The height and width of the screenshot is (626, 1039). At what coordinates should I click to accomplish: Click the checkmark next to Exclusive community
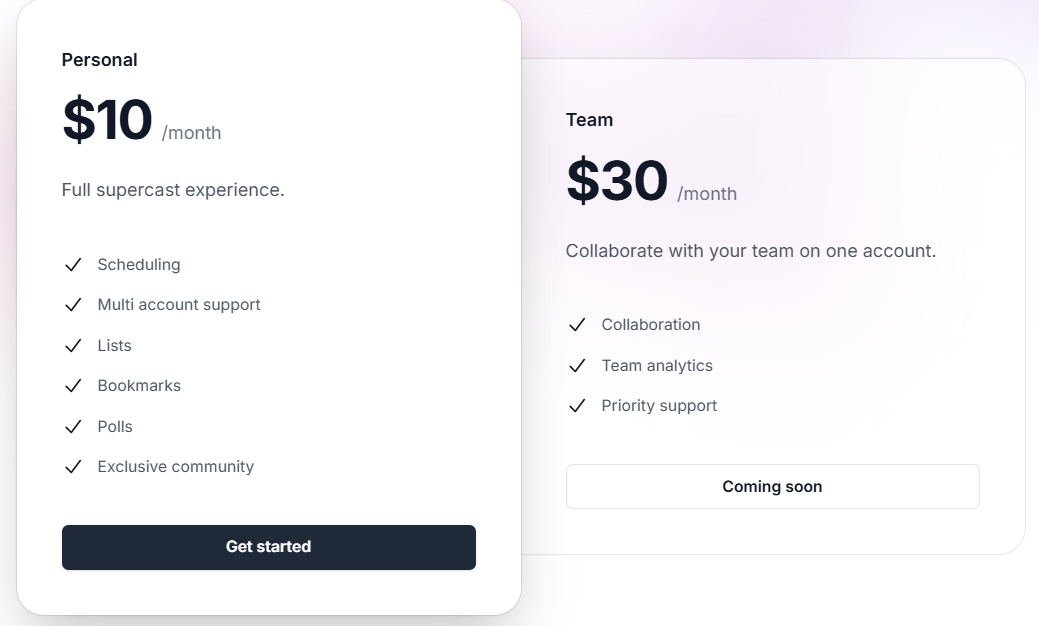click(x=73, y=467)
